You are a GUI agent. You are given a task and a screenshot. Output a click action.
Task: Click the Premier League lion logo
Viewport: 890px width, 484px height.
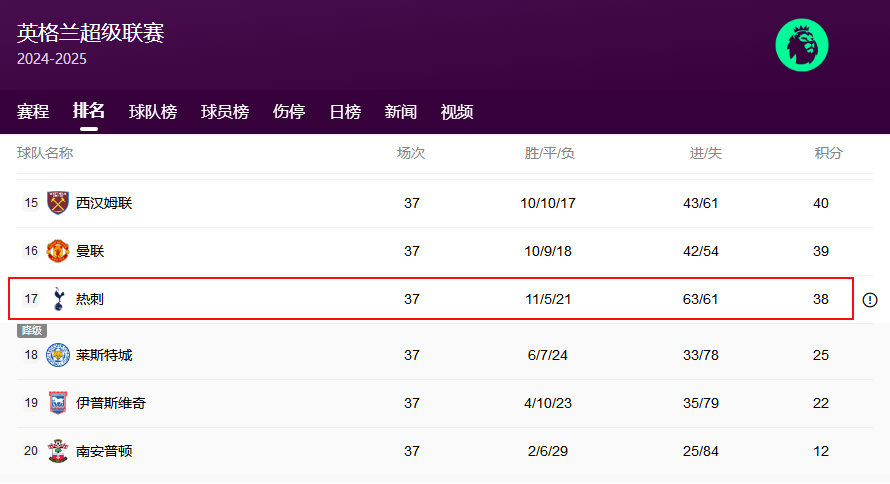click(x=802, y=46)
